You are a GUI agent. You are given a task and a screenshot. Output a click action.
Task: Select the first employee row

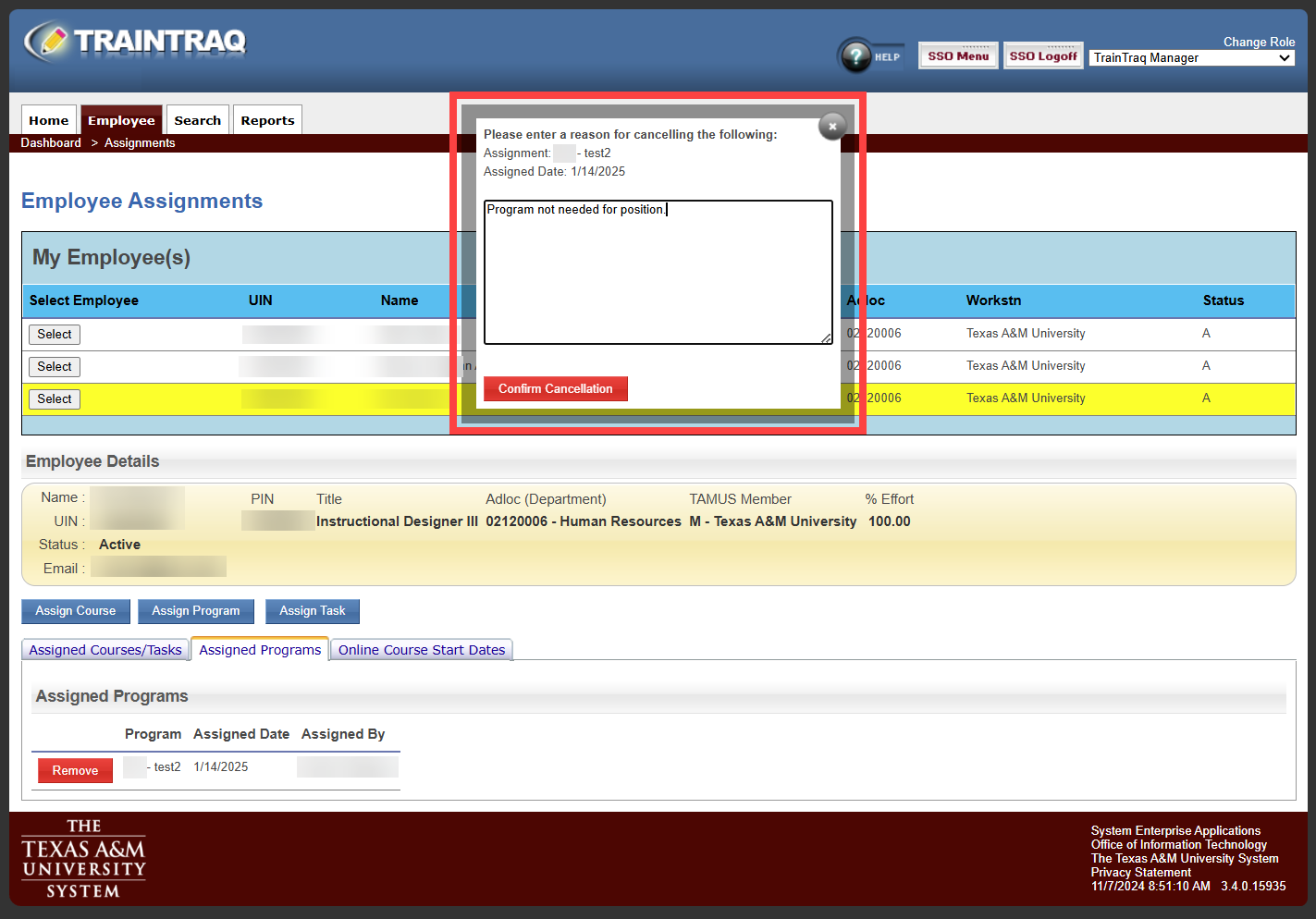(55, 335)
